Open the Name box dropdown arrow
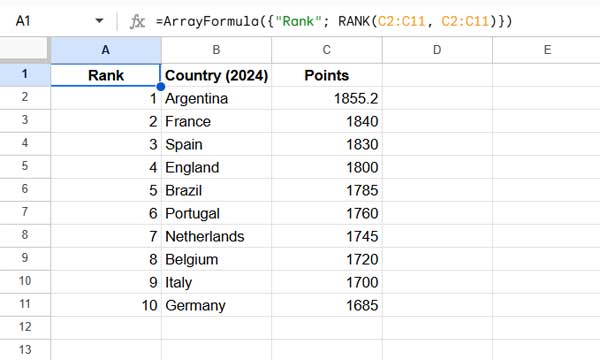The width and height of the screenshot is (600, 360). click(x=99, y=21)
